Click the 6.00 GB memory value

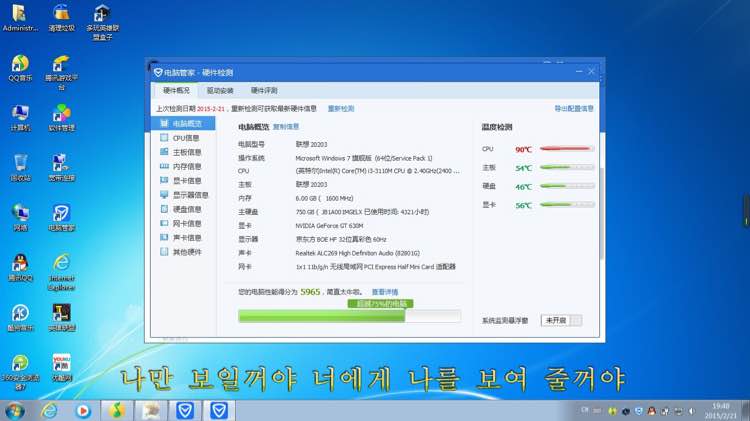pos(324,198)
